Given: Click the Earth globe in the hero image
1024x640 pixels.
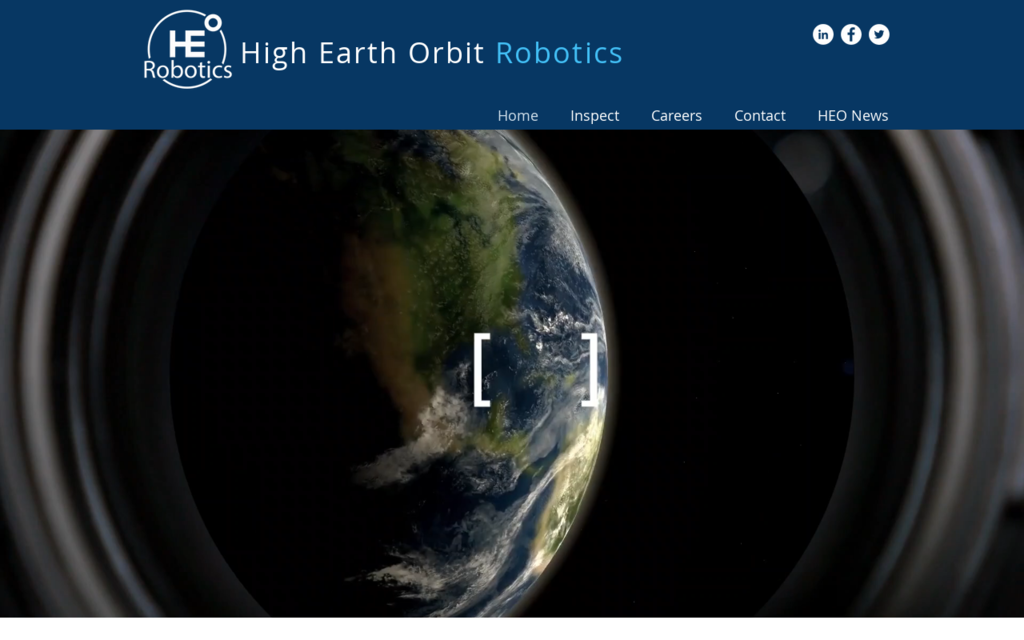Looking at the screenshot, I should [x=480, y=250].
